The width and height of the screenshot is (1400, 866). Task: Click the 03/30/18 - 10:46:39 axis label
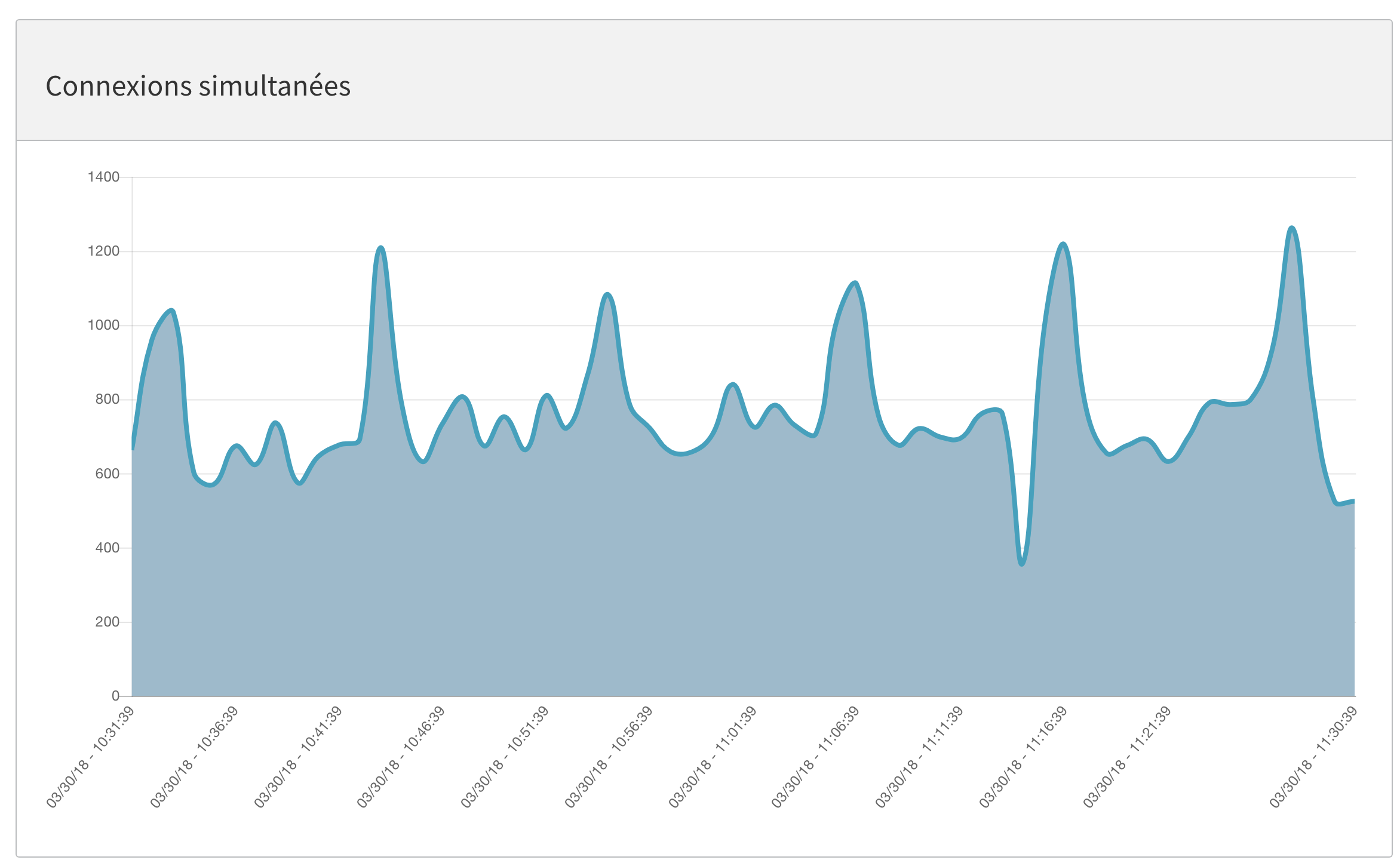point(401,757)
